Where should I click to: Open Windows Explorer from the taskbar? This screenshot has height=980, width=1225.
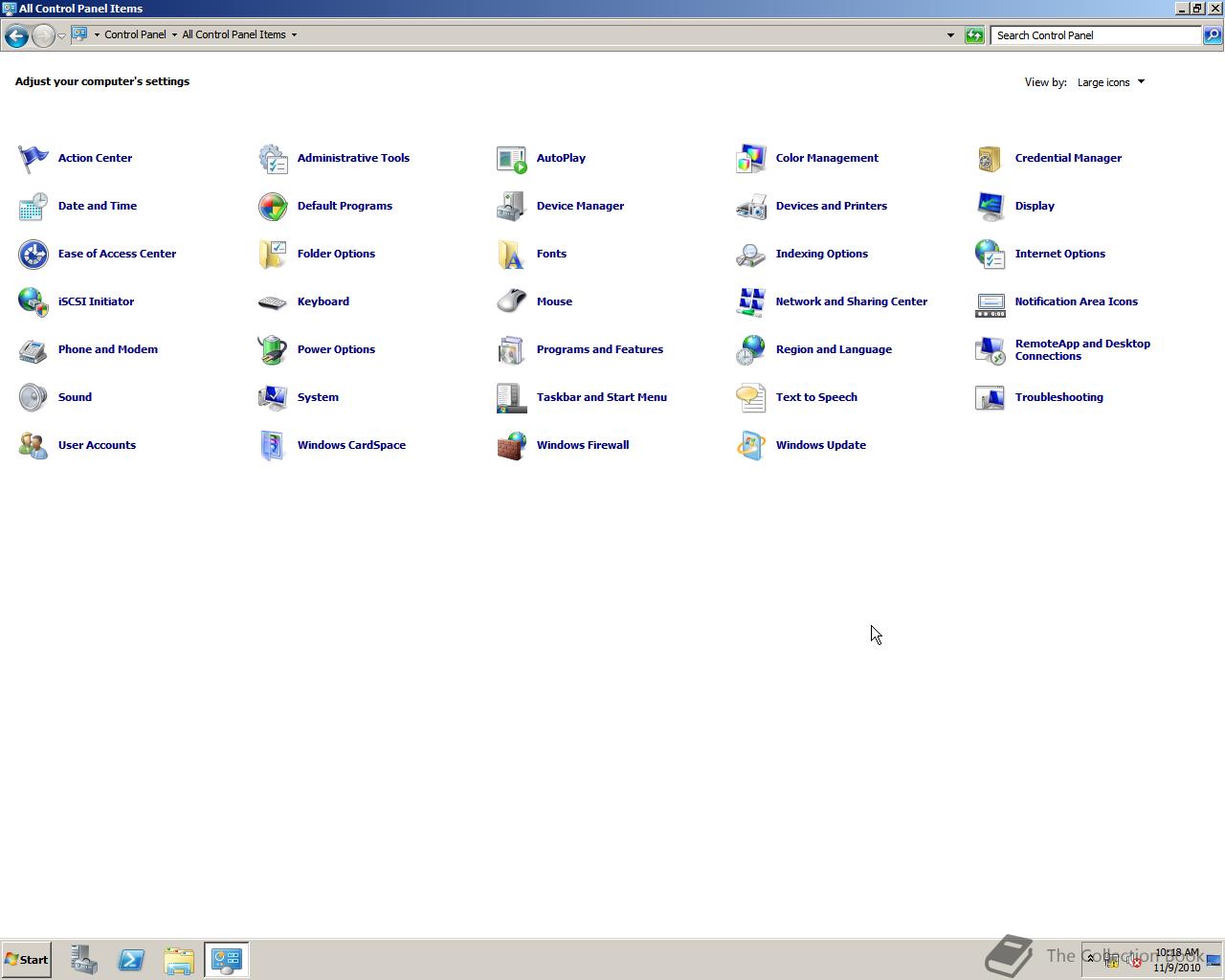[179, 960]
